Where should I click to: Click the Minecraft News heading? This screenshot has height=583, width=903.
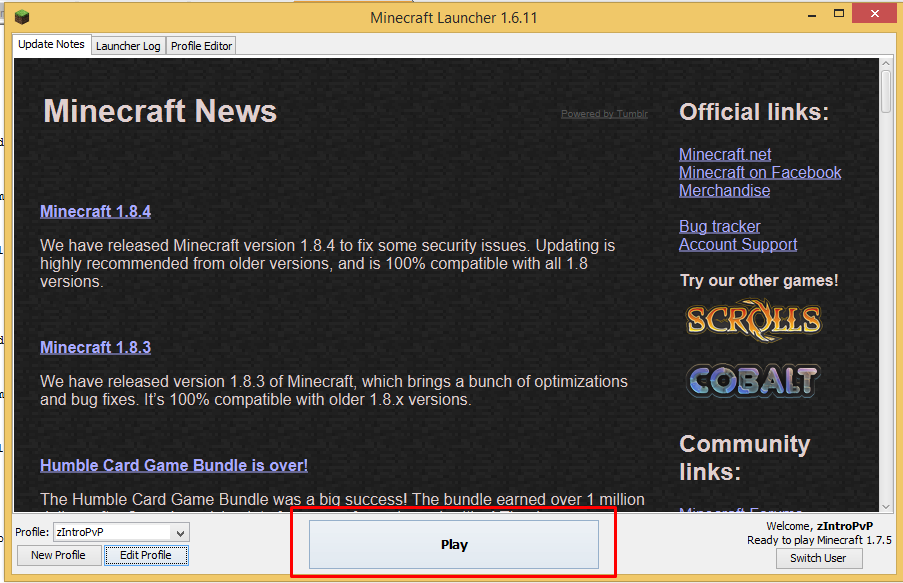[160, 111]
